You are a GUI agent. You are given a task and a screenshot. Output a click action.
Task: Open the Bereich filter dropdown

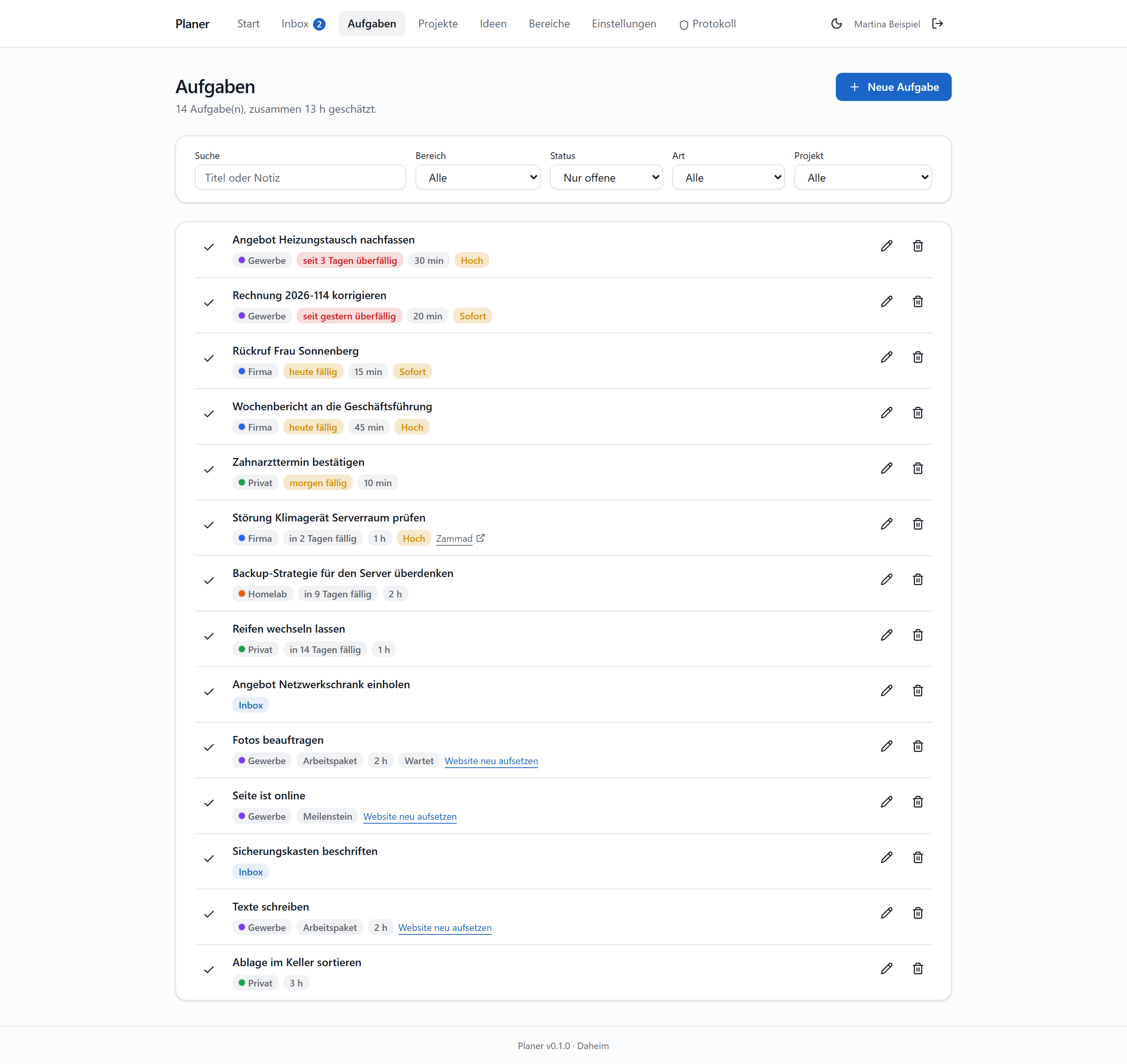click(478, 177)
